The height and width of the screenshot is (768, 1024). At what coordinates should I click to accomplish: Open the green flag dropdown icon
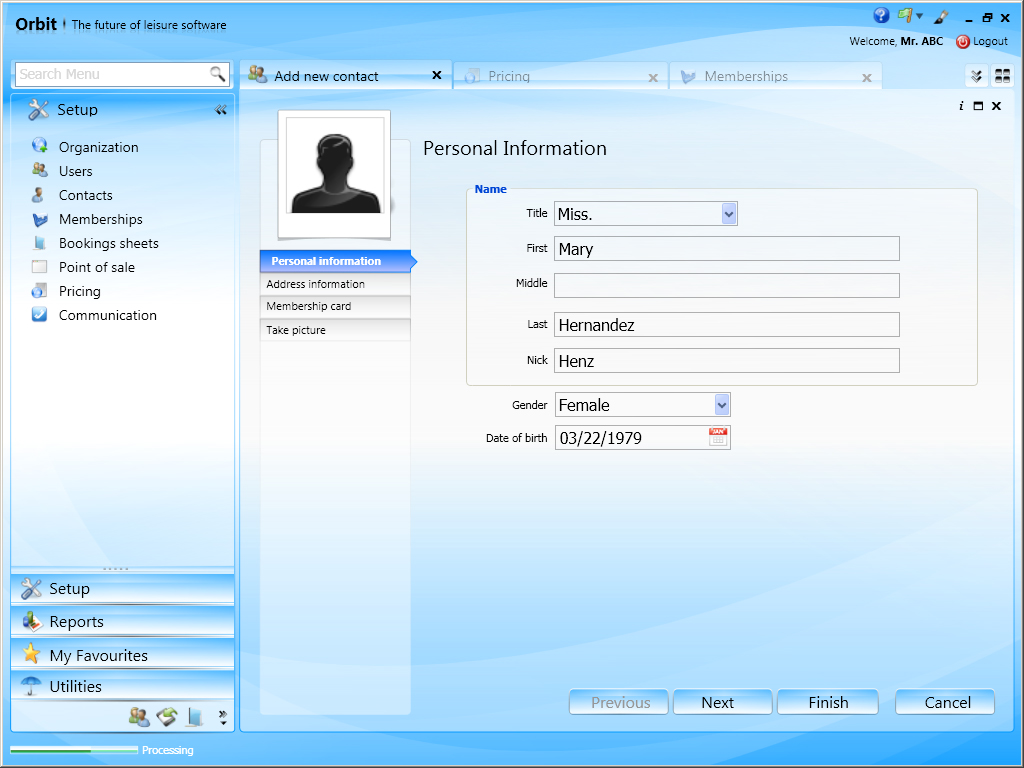coord(910,16)
